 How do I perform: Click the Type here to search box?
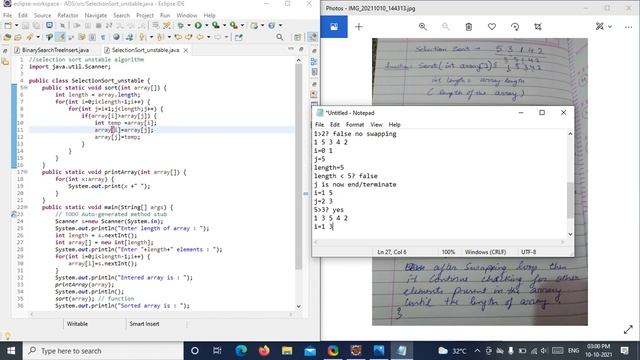[103, 351]
